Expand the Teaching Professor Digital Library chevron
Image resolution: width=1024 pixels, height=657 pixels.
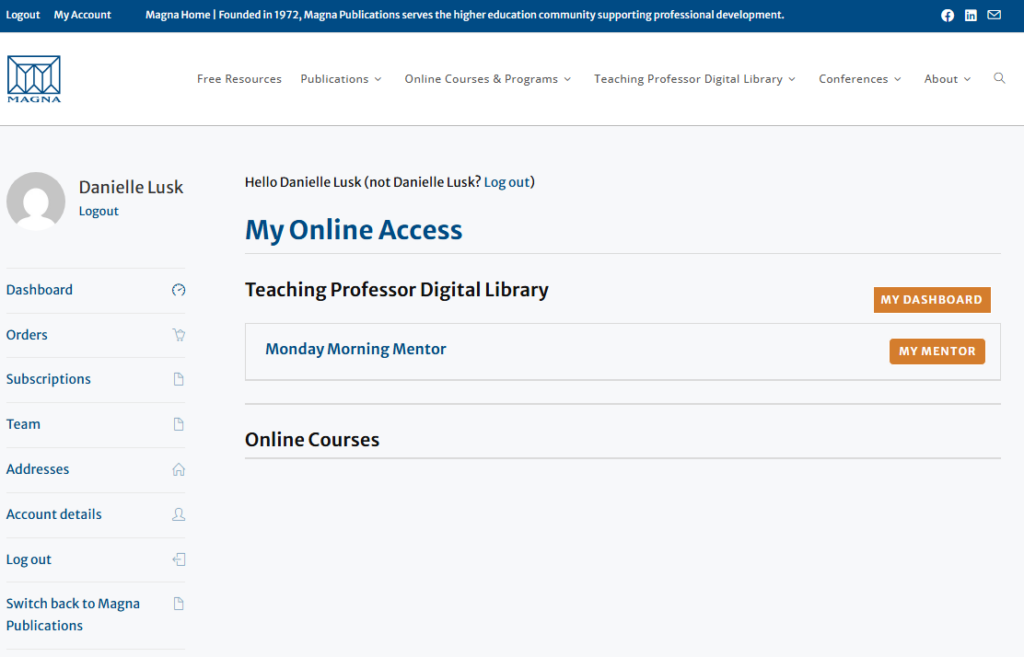pos(792,79)
